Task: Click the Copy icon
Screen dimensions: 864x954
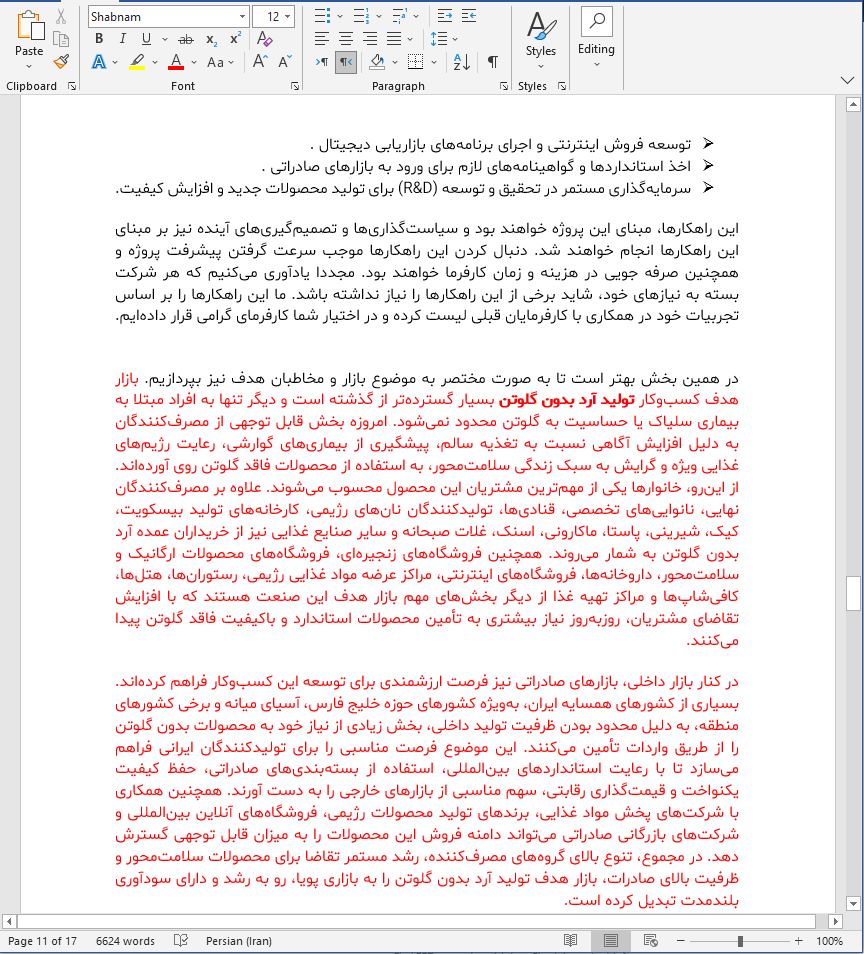Action: pos(61,40)
